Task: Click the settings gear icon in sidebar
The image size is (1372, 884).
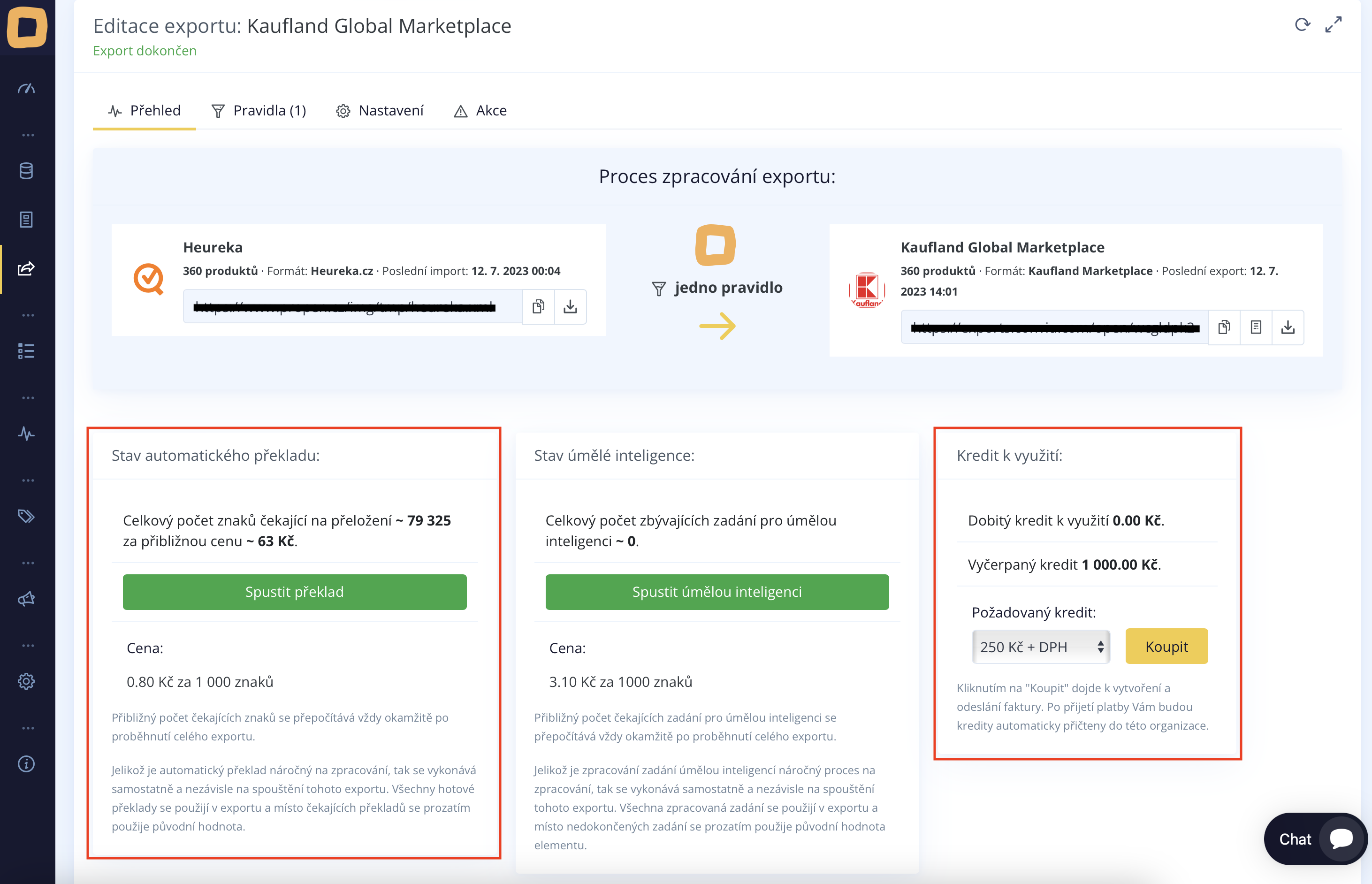Action: point(26,681)
